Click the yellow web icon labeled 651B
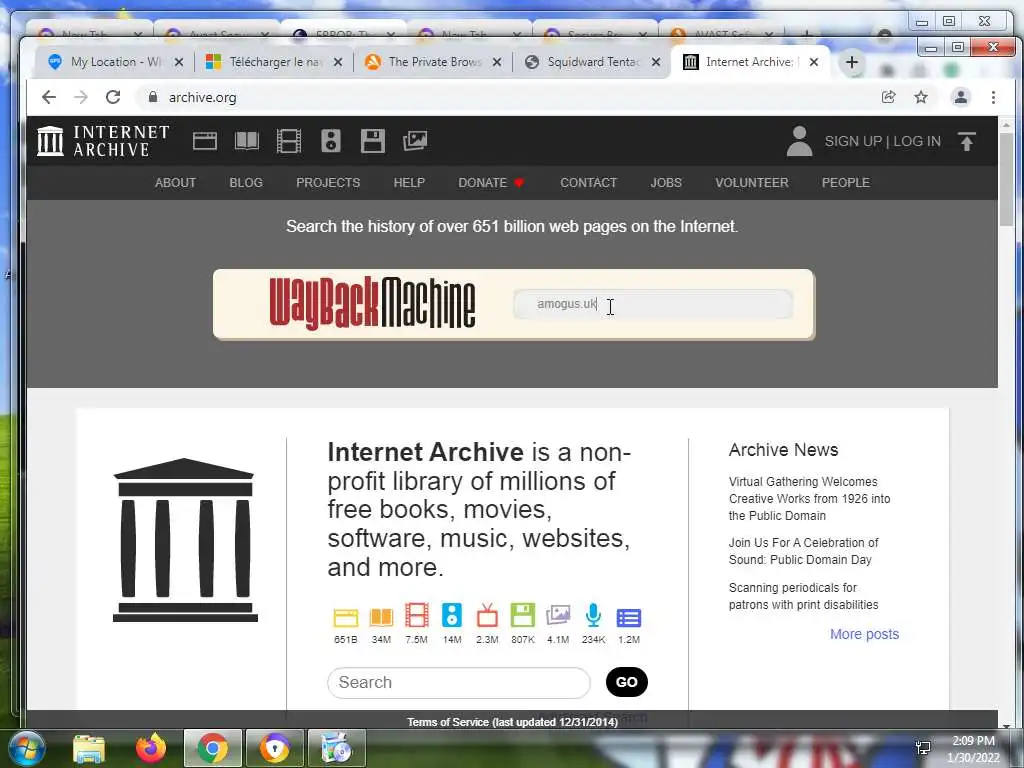The image size is (1024, 768). click(x=345, y=617)
